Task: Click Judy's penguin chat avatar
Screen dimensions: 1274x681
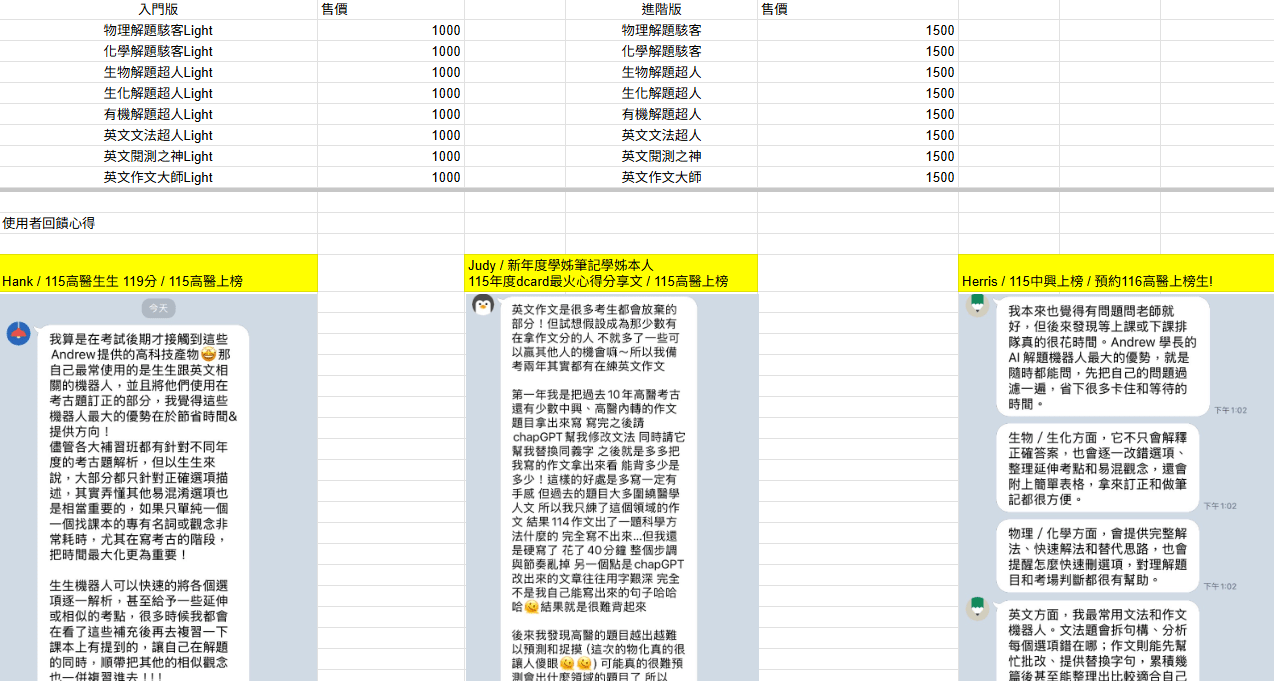Action: coord(483,305)
